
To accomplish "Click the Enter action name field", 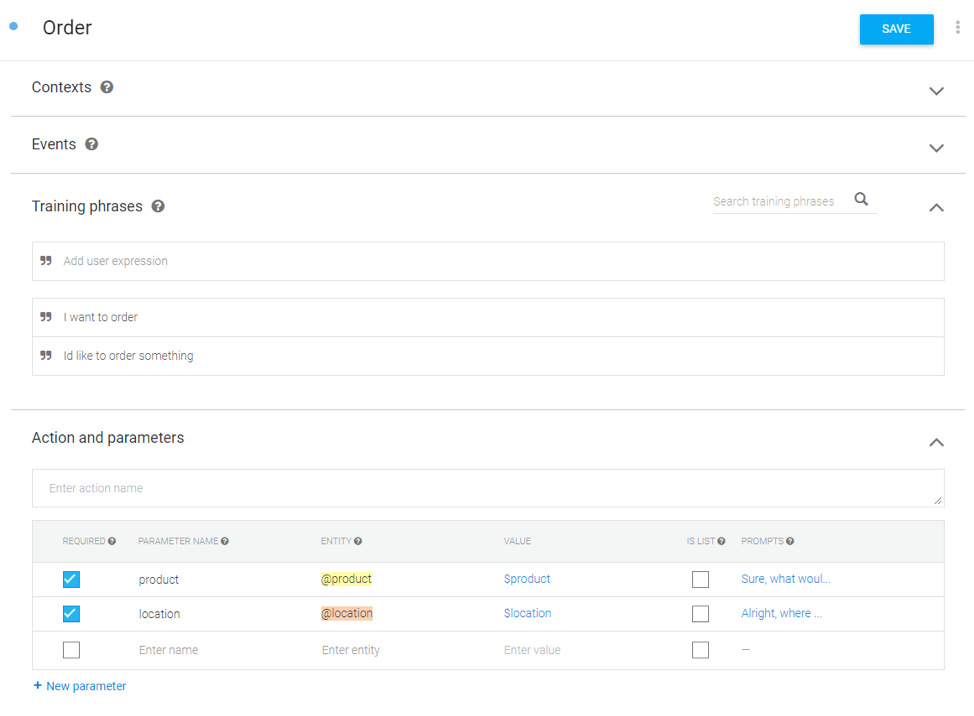I will [x=488, y=488].
